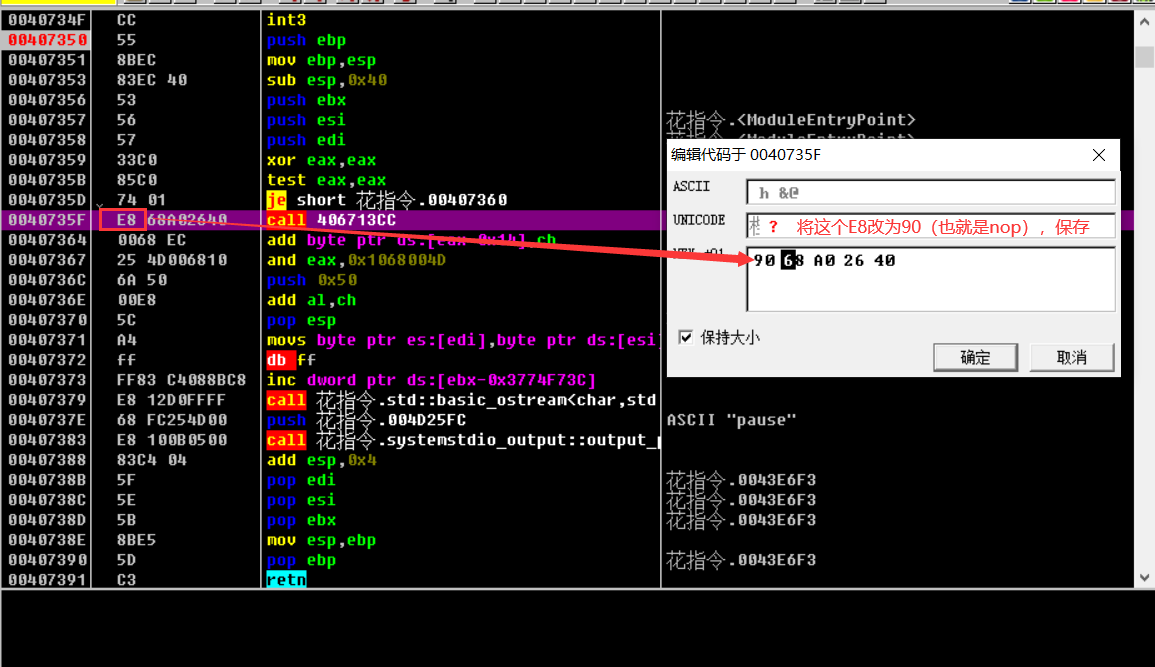Click instruction 'pop edi'
The height and width of the screenshot is (667, 1155).
tap(301, 479)
